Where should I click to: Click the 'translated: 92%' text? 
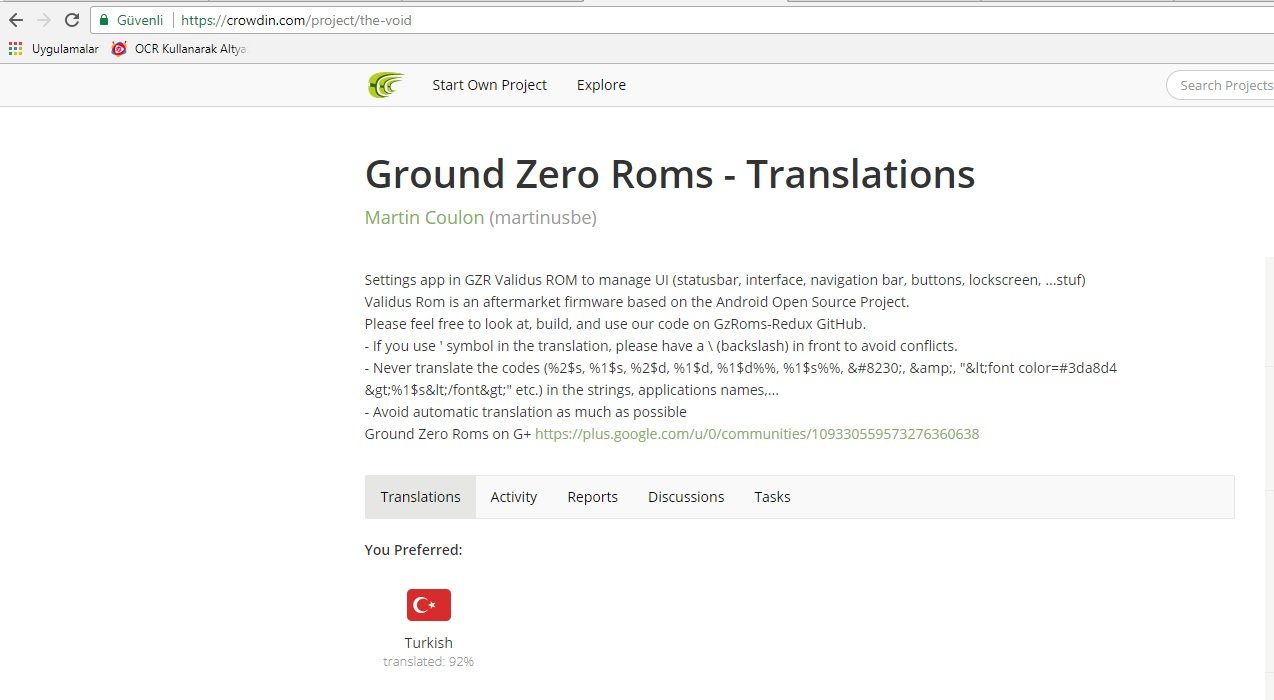click(429, 662)
